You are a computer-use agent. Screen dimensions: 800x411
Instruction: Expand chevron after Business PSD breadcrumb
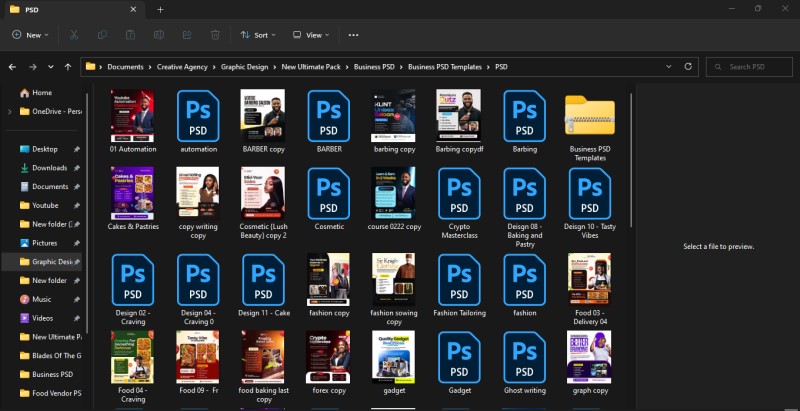click(x=402, y=67)
